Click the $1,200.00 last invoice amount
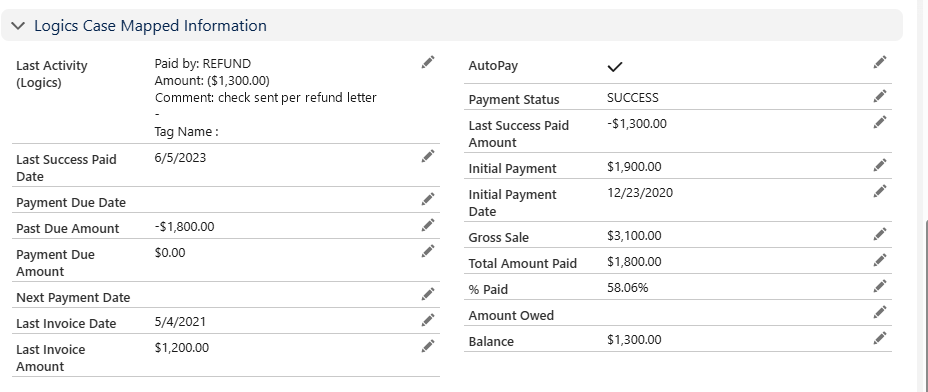Screen dimensions: 928x392 pos(182,348)
